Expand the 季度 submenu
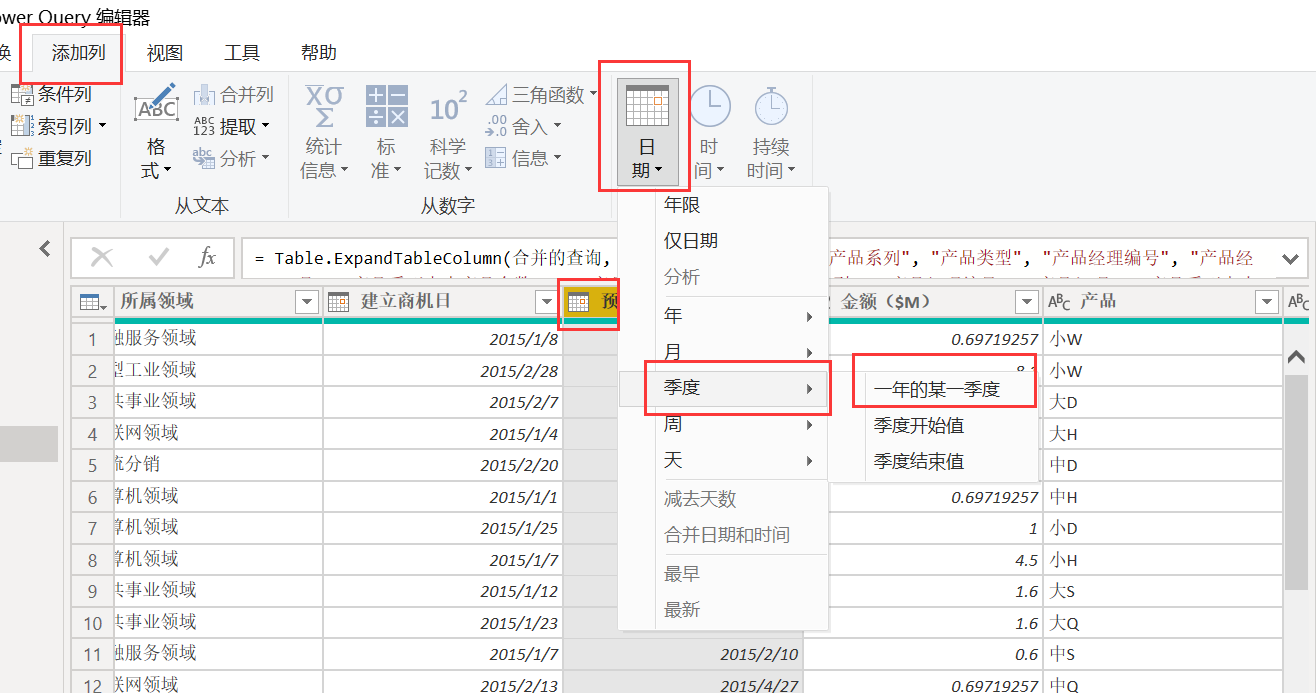 (724, 388)
